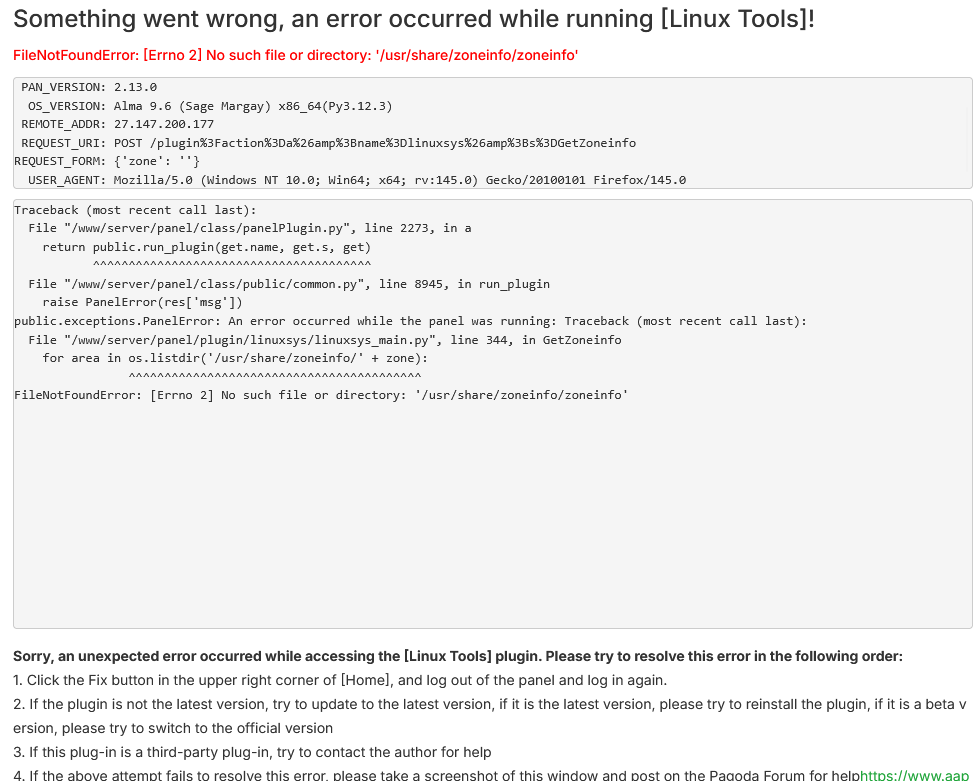Click the REQUEST_URI POST plugin line
977x781 pixels.
(x=328, y=143)
